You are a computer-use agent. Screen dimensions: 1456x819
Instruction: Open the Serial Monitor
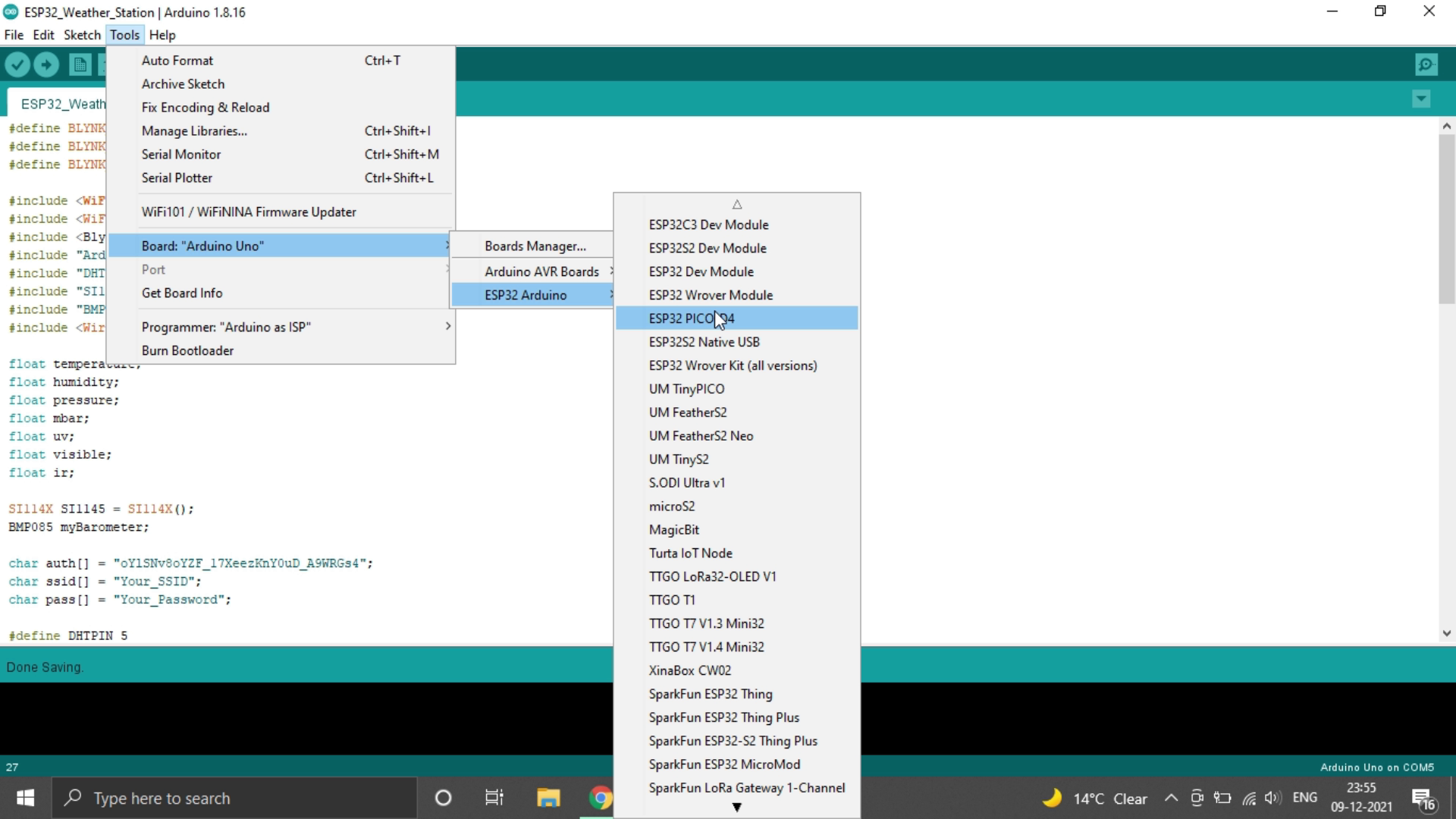click(181, 154)
